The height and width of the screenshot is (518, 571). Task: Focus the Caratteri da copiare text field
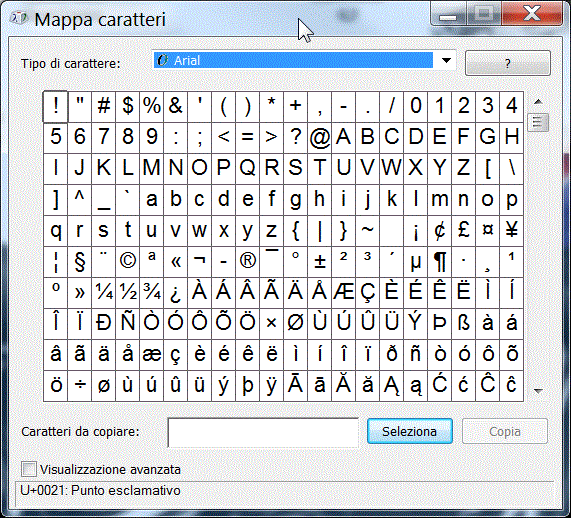click(x=263, y=432)
